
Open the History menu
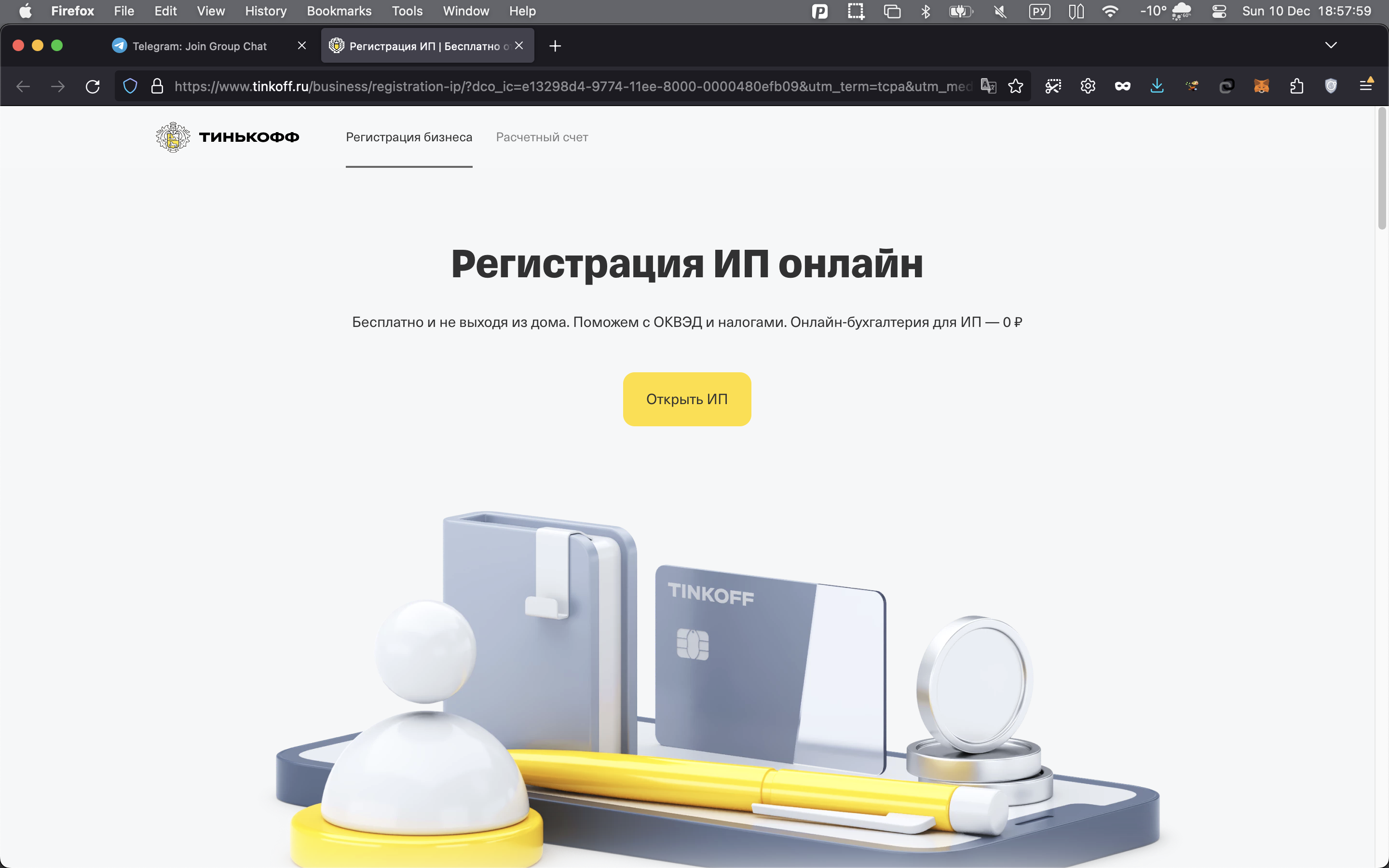[265, 12]
